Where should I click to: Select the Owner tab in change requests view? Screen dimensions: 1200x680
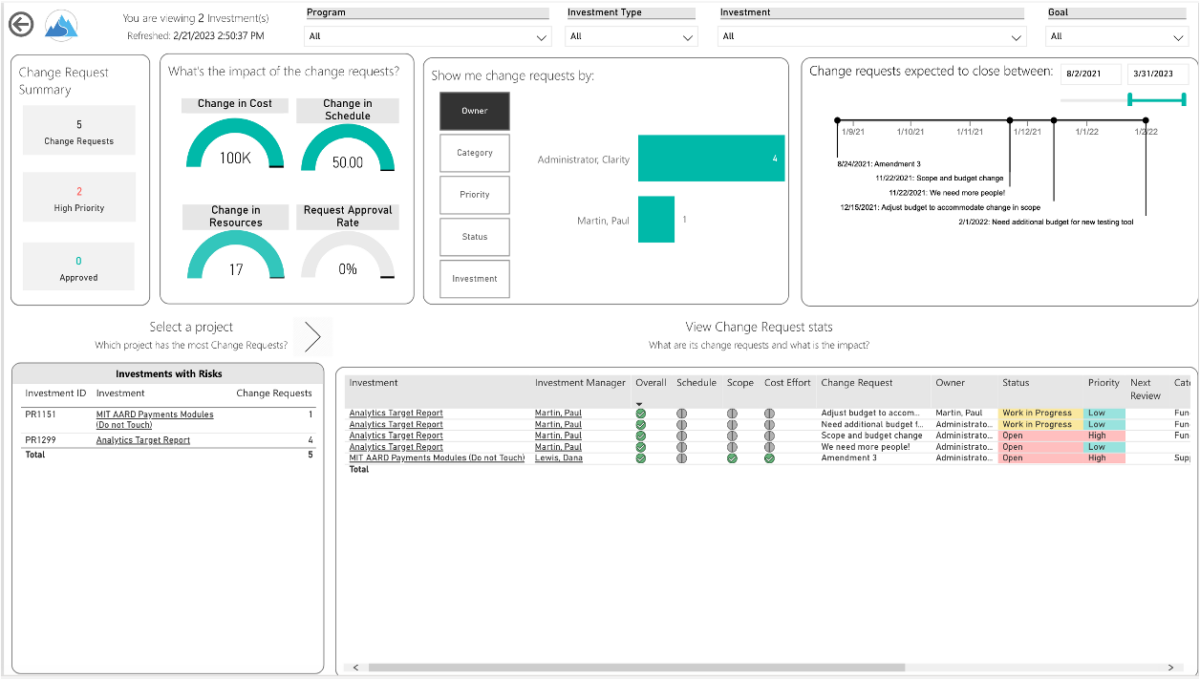[x=474, y=110]
